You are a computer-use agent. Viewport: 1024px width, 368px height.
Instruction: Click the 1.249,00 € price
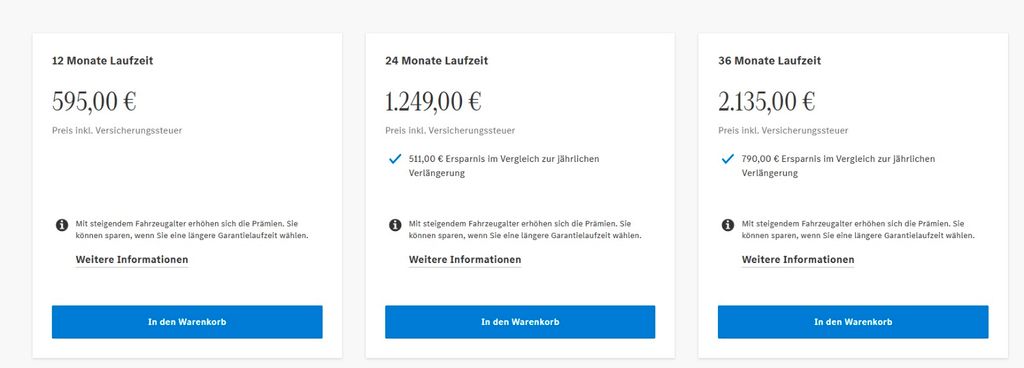[433, 102]
